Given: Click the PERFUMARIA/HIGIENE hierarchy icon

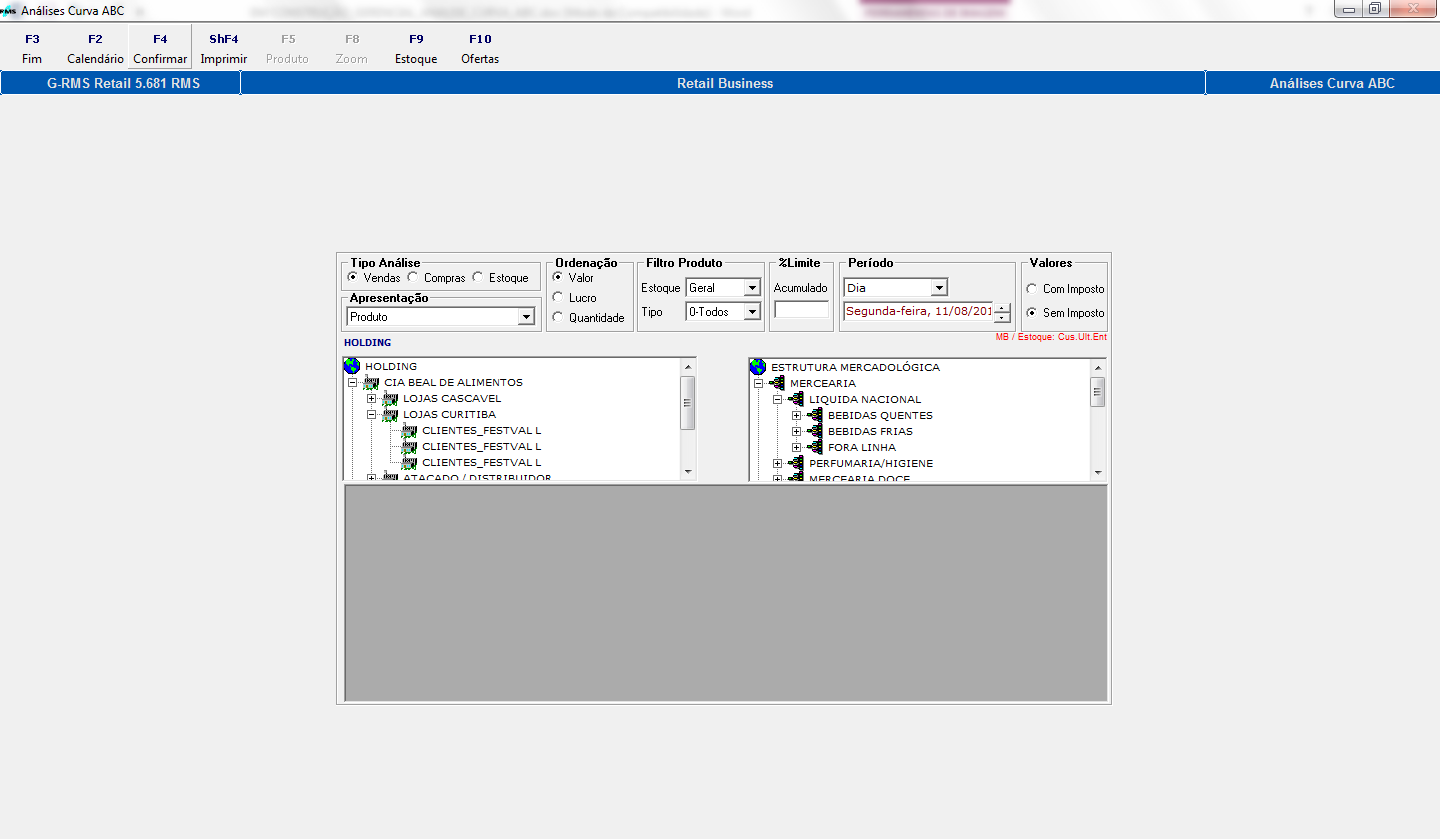Looking at the screenshot, I should click(x=796, y=463).
